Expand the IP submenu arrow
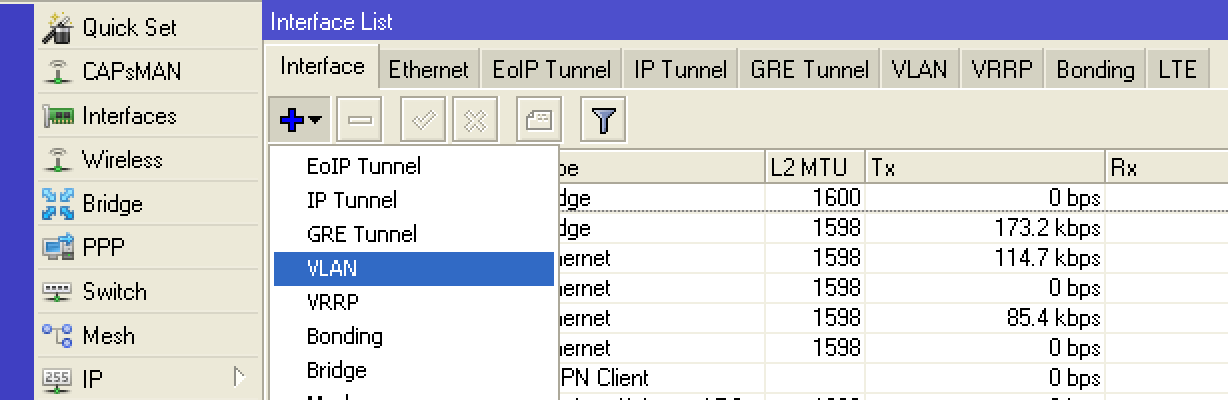 click(x=239, y=377)
